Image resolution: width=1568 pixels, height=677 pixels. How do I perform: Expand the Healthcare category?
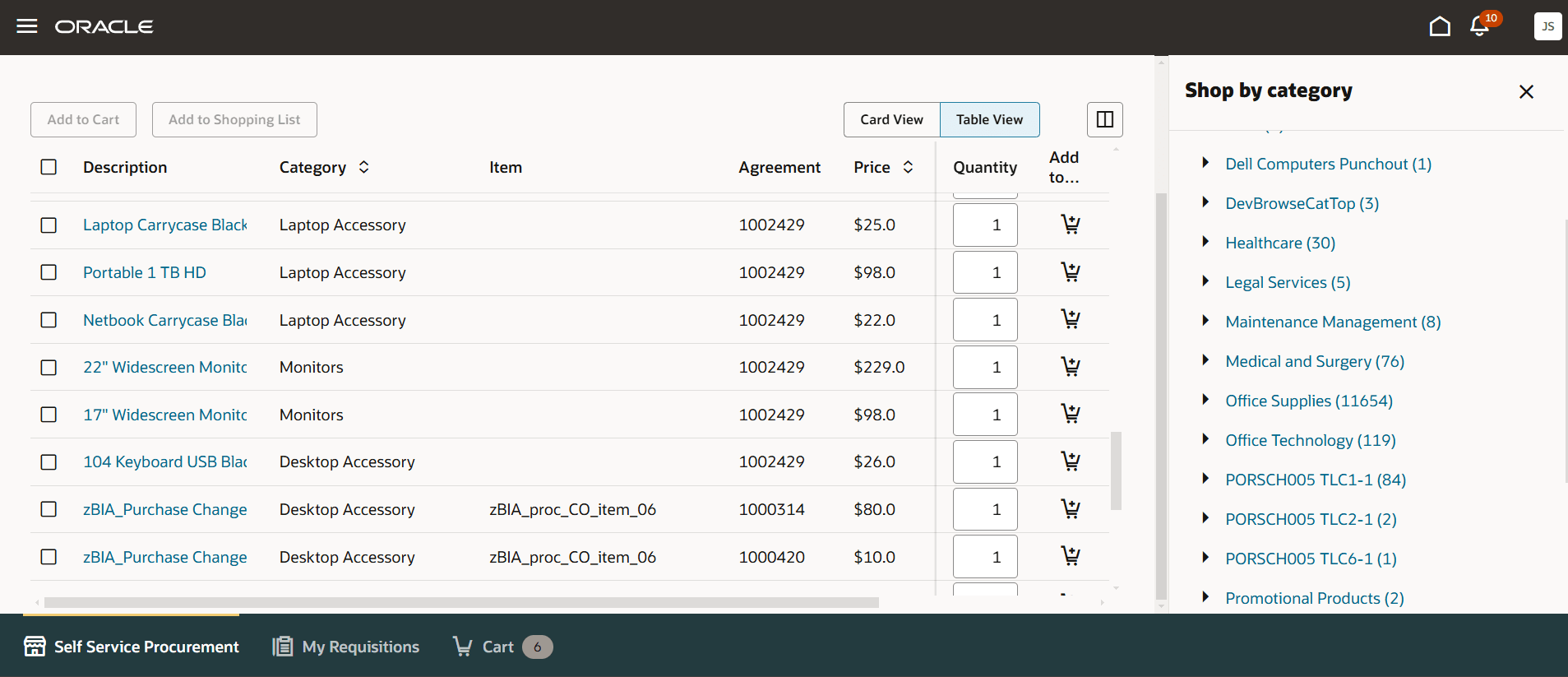pyautogui.click(x=1205, y=242)
